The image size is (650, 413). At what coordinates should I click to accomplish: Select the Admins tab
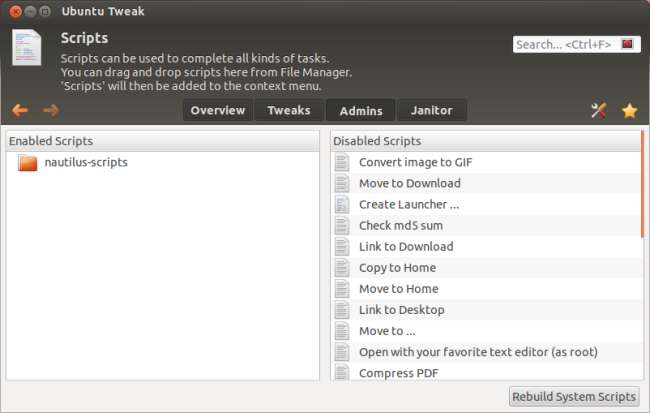[361, 110]
